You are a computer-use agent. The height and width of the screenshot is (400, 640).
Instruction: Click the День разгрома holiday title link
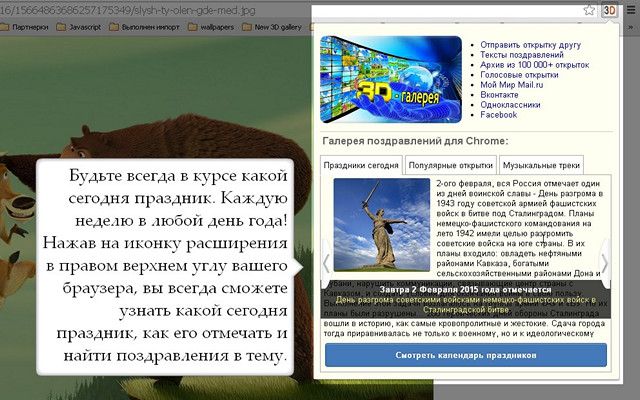466,305
